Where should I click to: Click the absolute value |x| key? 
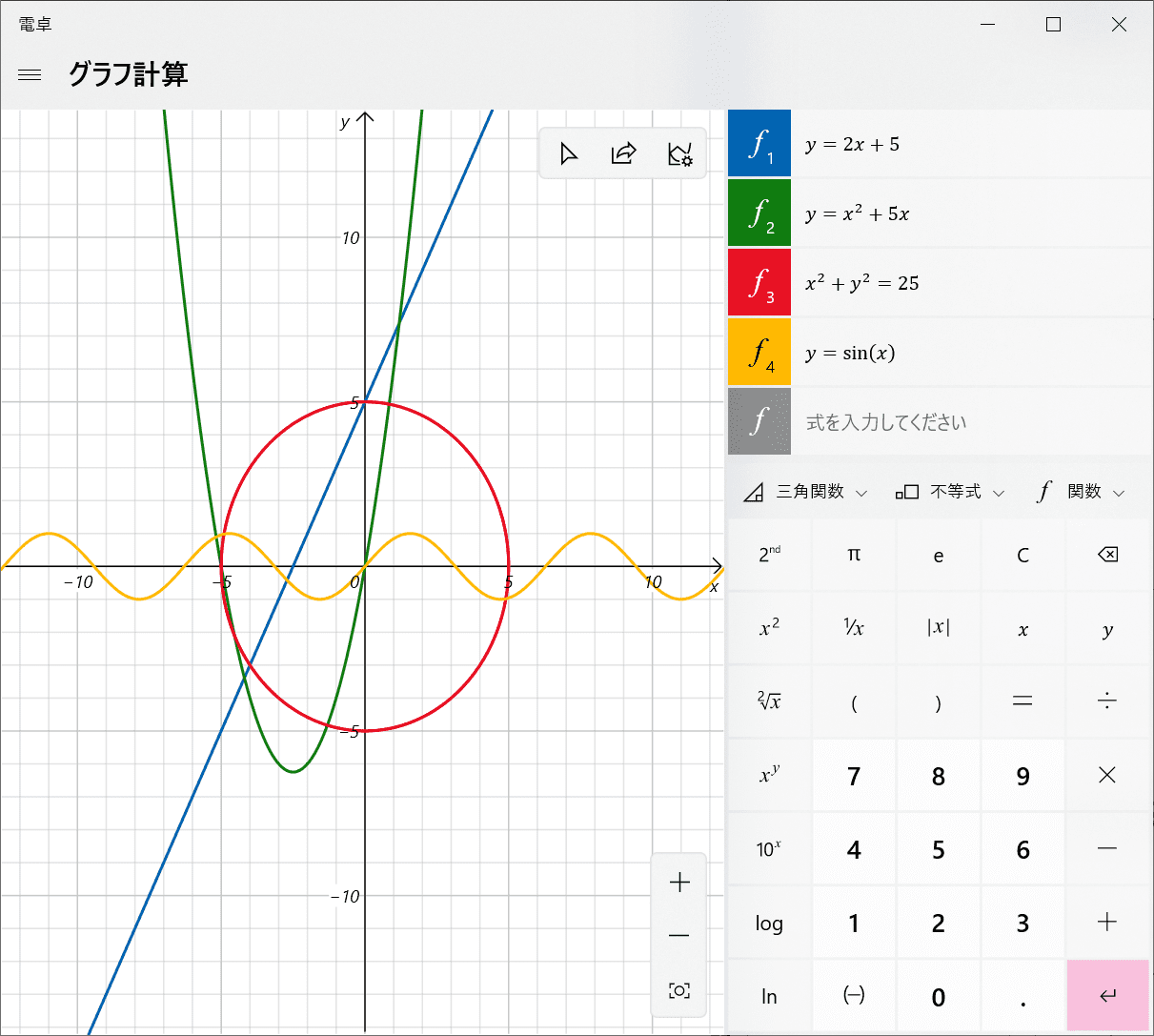pyautogui.click(x=939, y=628)
